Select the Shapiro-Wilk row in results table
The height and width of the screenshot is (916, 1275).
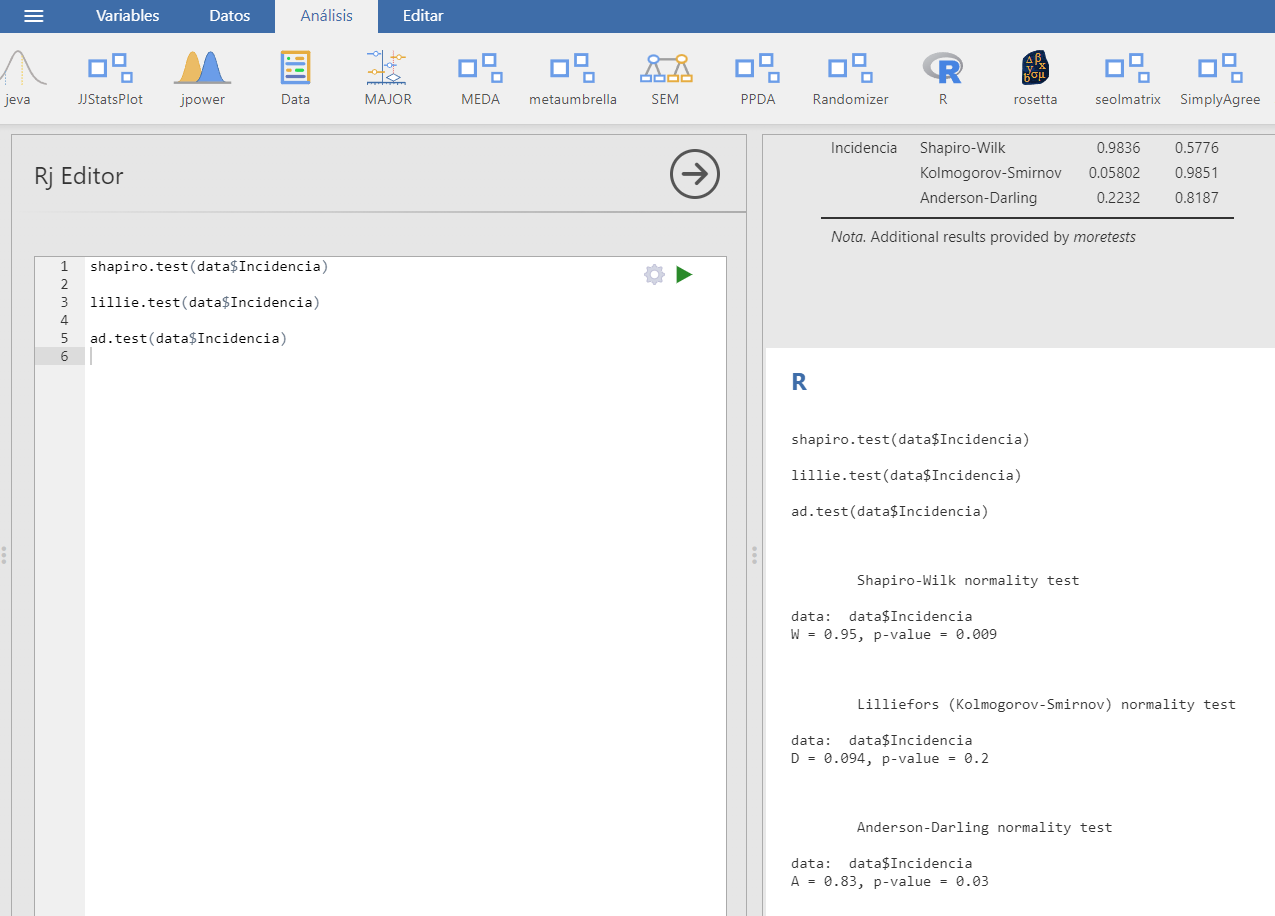(1027, 148)
